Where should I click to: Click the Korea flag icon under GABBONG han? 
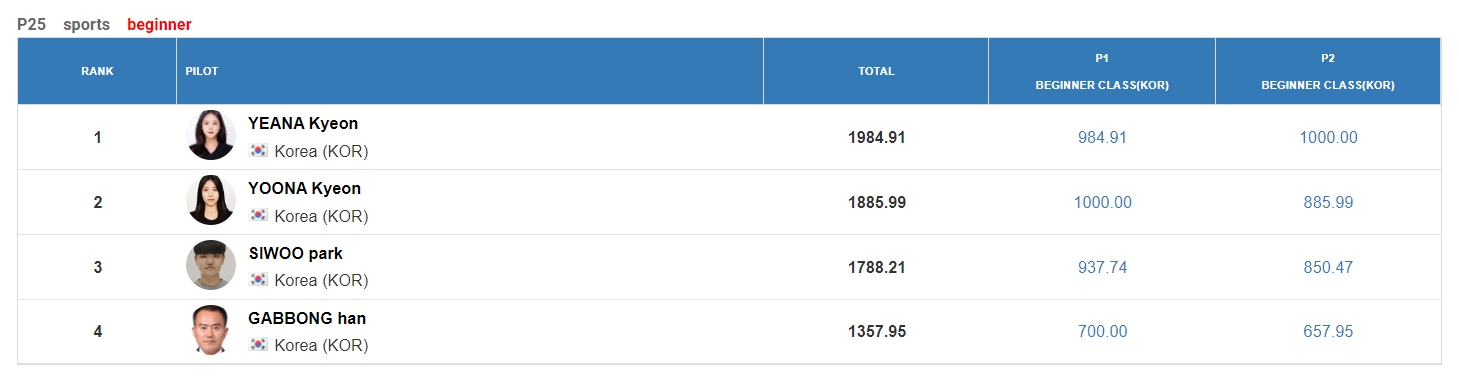259,346
